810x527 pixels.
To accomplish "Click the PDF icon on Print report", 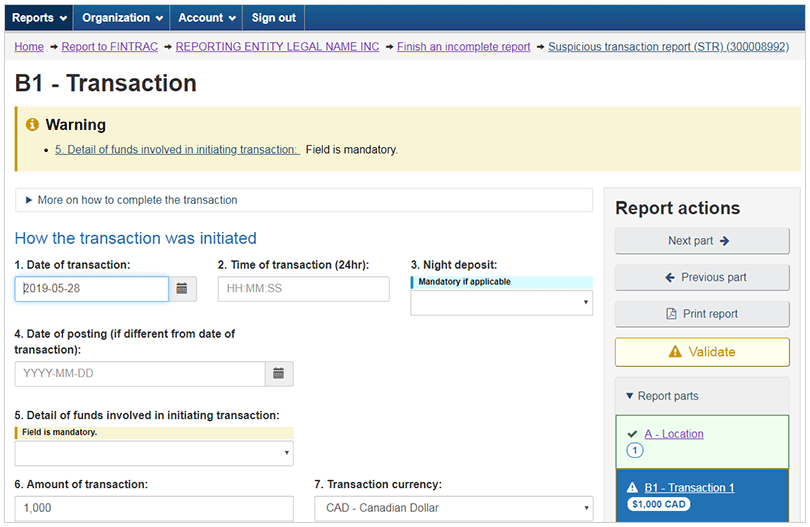I will [x=671, y=314].
